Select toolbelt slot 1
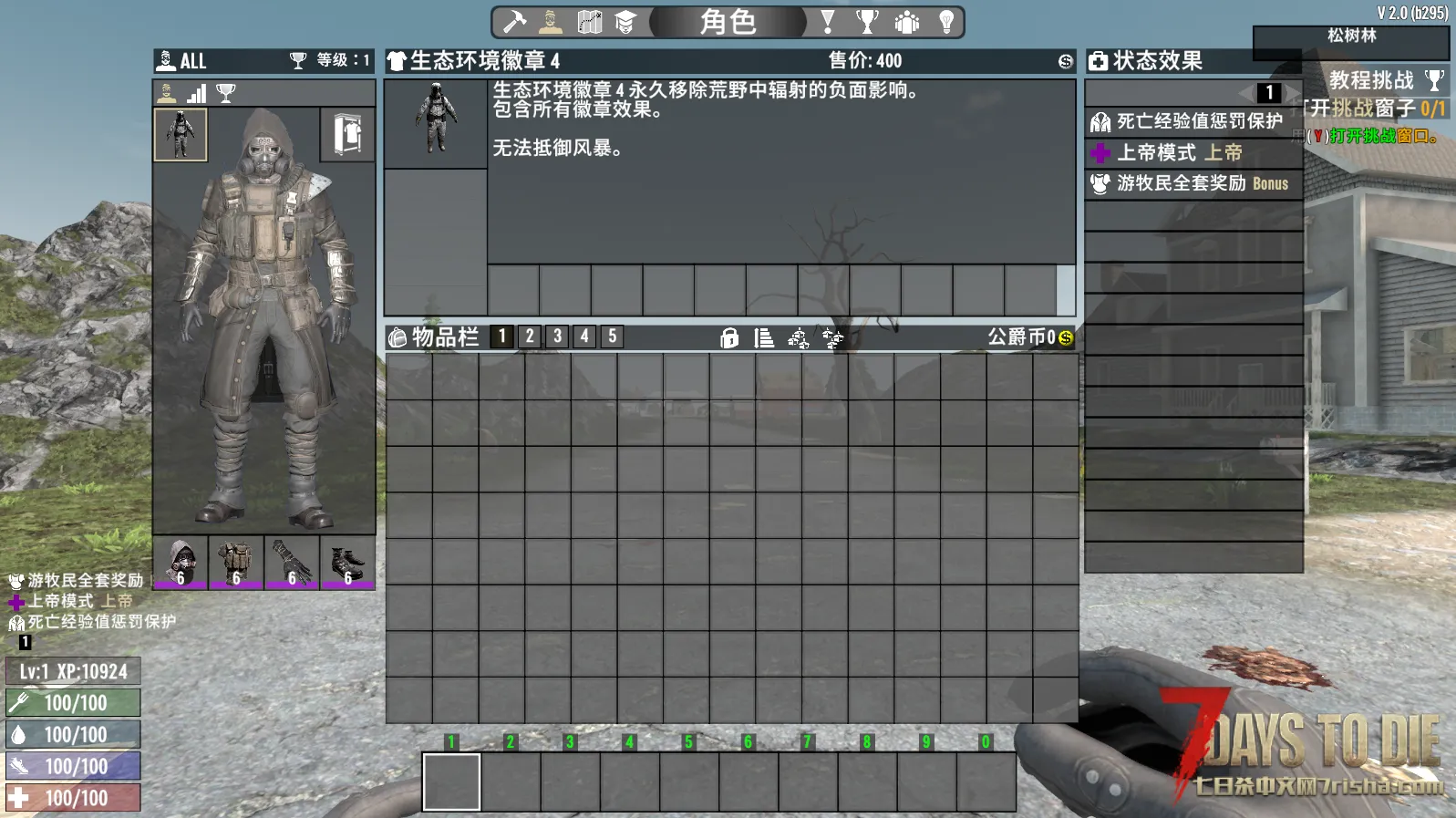 tap(451, 782)
